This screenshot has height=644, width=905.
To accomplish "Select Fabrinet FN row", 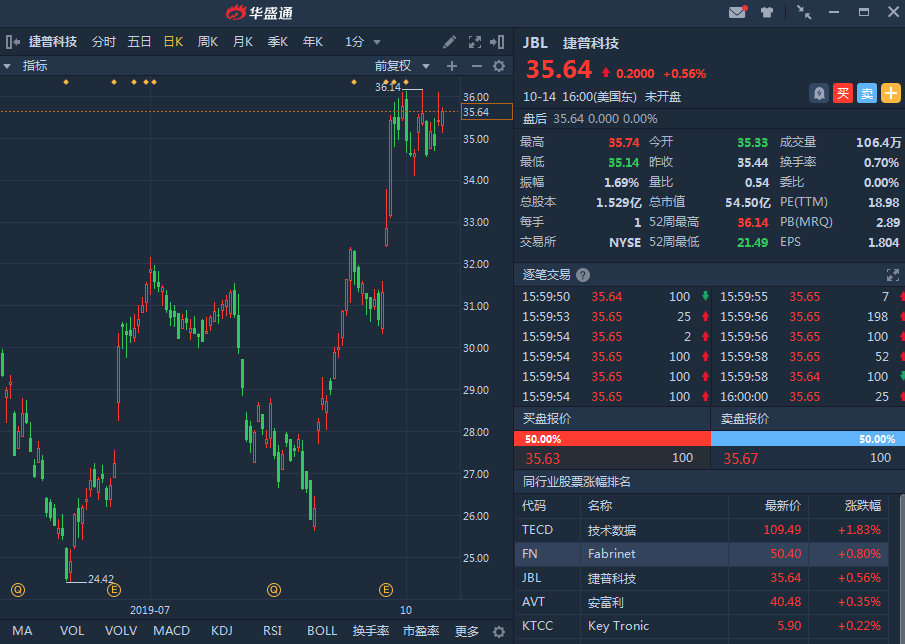I will (x=701, y=554).
